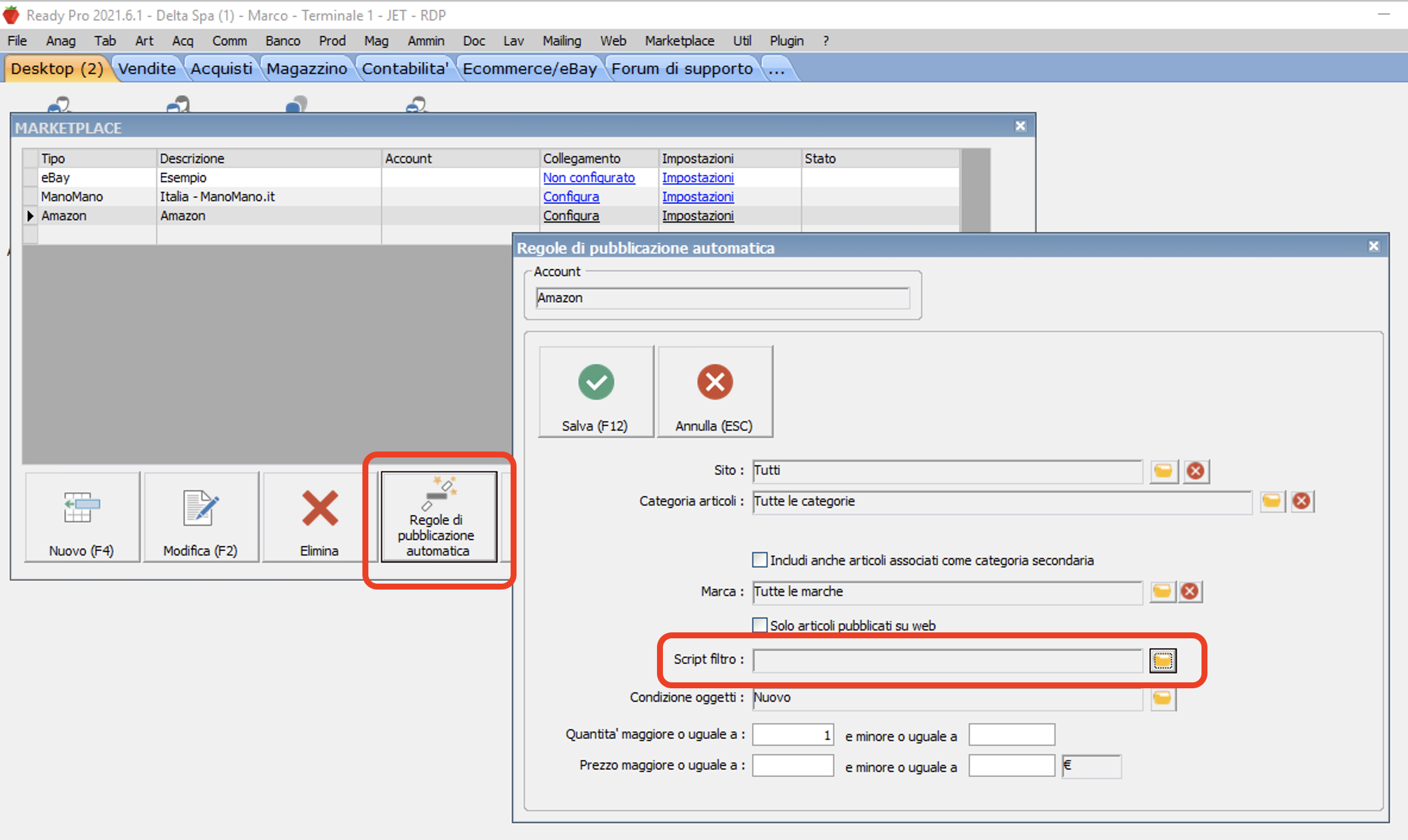This screenshot has width=1408, height=840.
Task: Click Elimina button in Marketplace window
Action: pyautogui.click(x=320, y=517)
